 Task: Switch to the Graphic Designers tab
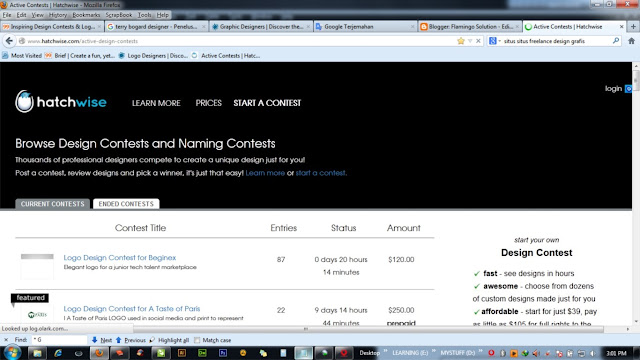click(260, 27)
